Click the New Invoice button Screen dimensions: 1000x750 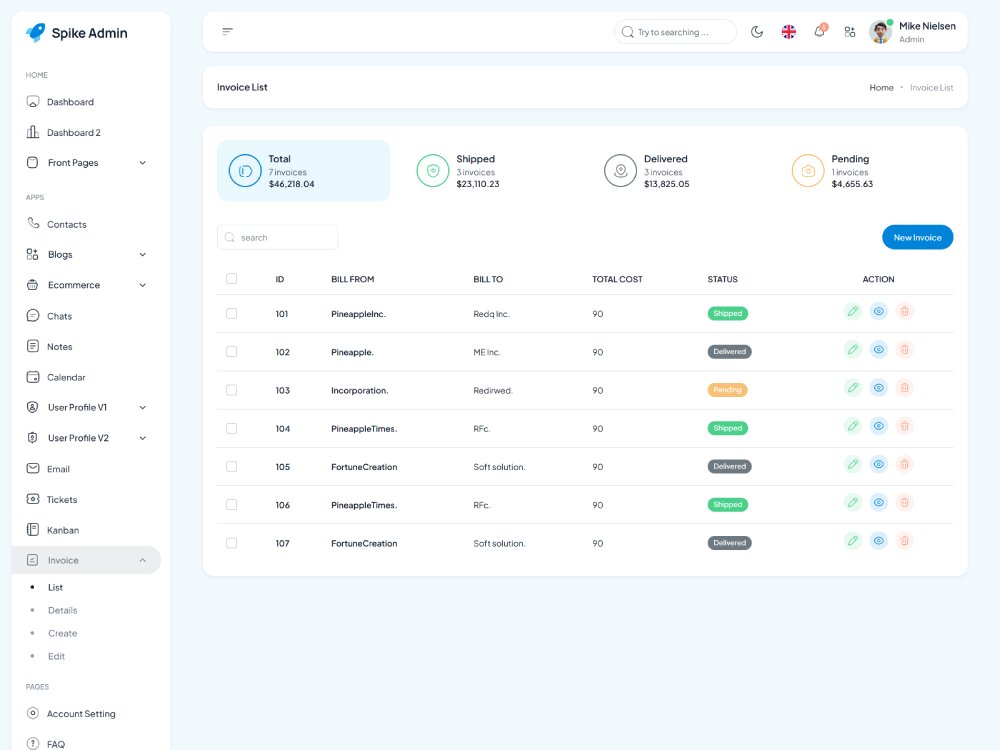click(917, 237)
